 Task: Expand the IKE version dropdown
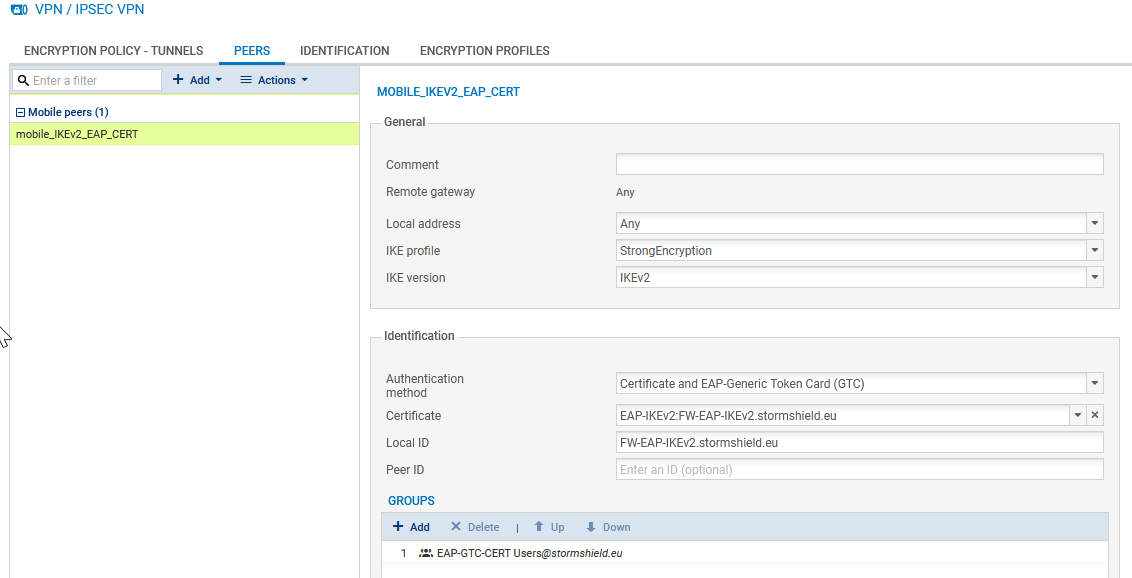[1094, 277]
